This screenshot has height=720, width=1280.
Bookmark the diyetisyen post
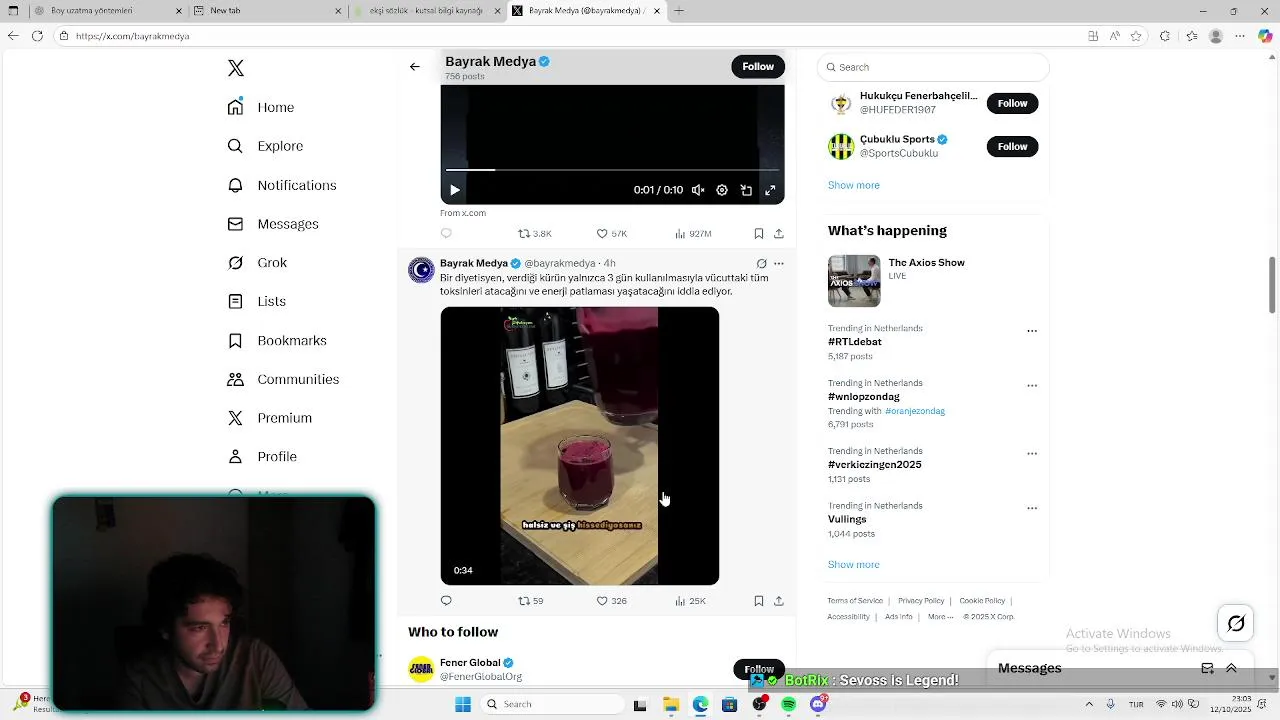tap(759, 601)
